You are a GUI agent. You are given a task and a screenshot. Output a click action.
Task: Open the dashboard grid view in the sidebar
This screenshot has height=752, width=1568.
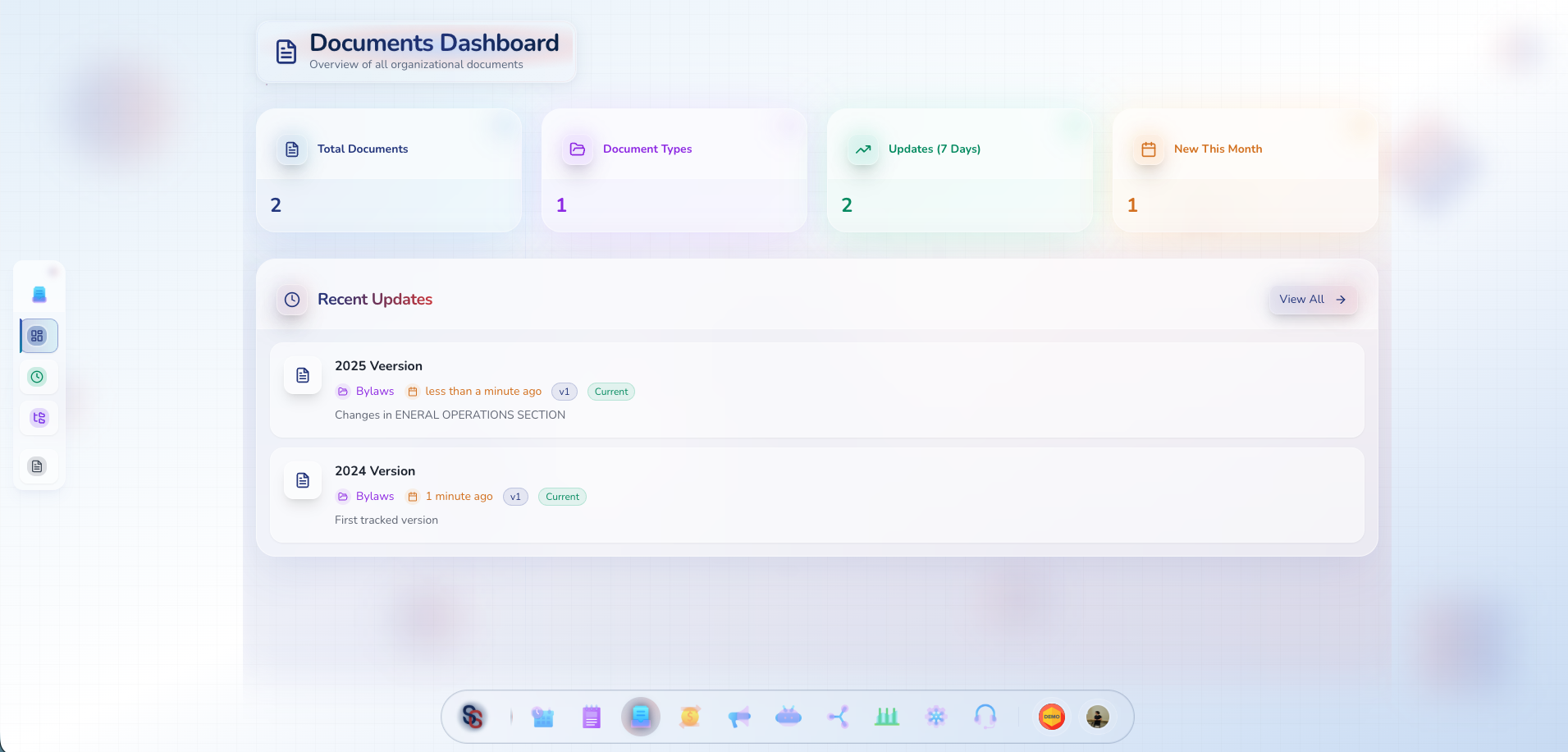tap(38, 335)
